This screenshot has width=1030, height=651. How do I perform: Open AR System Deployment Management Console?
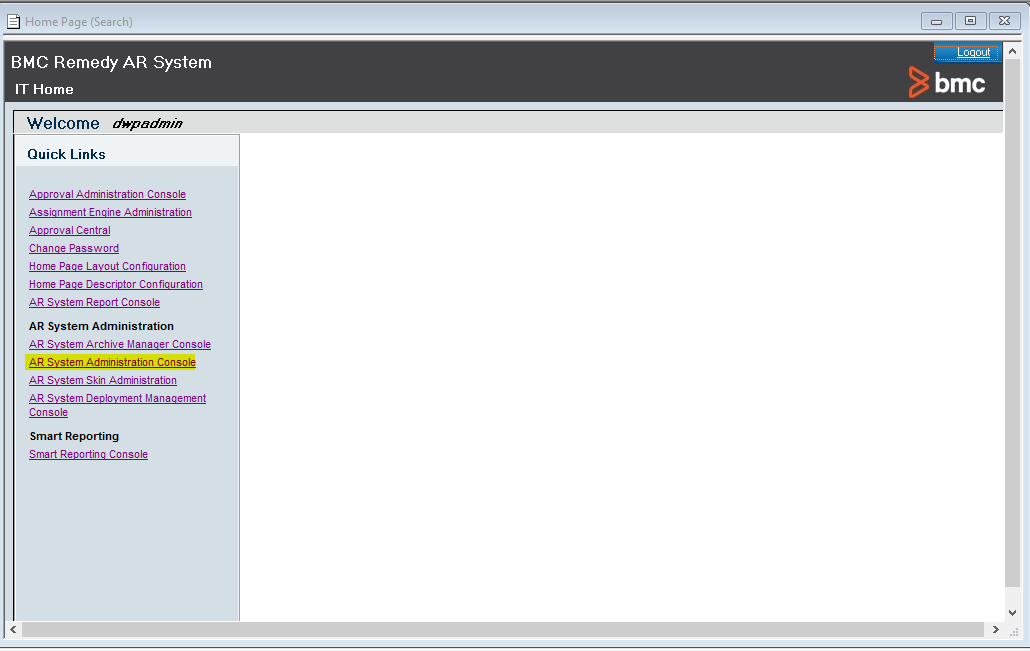coord(118,405)
